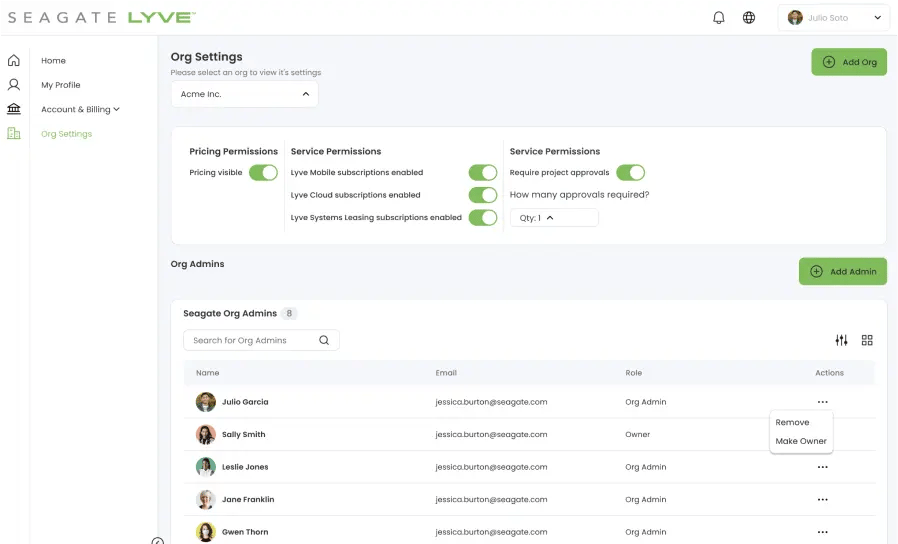Open the table filter sliders icon

click(841, 340)
